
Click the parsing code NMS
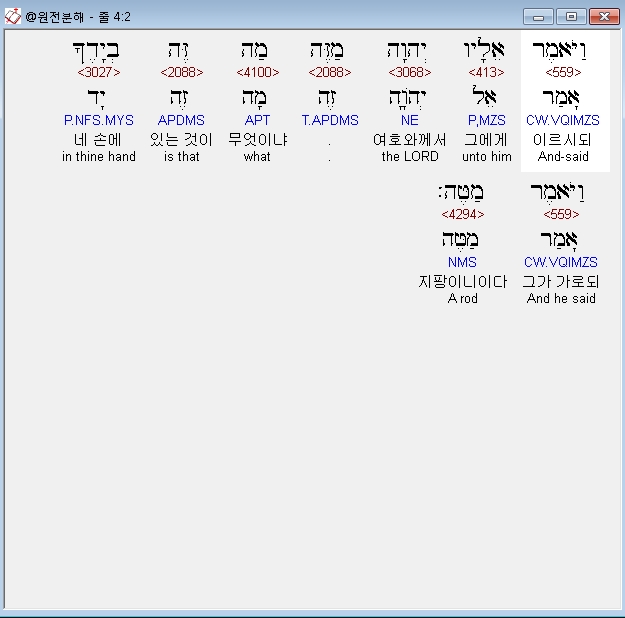tap(462, 262)
